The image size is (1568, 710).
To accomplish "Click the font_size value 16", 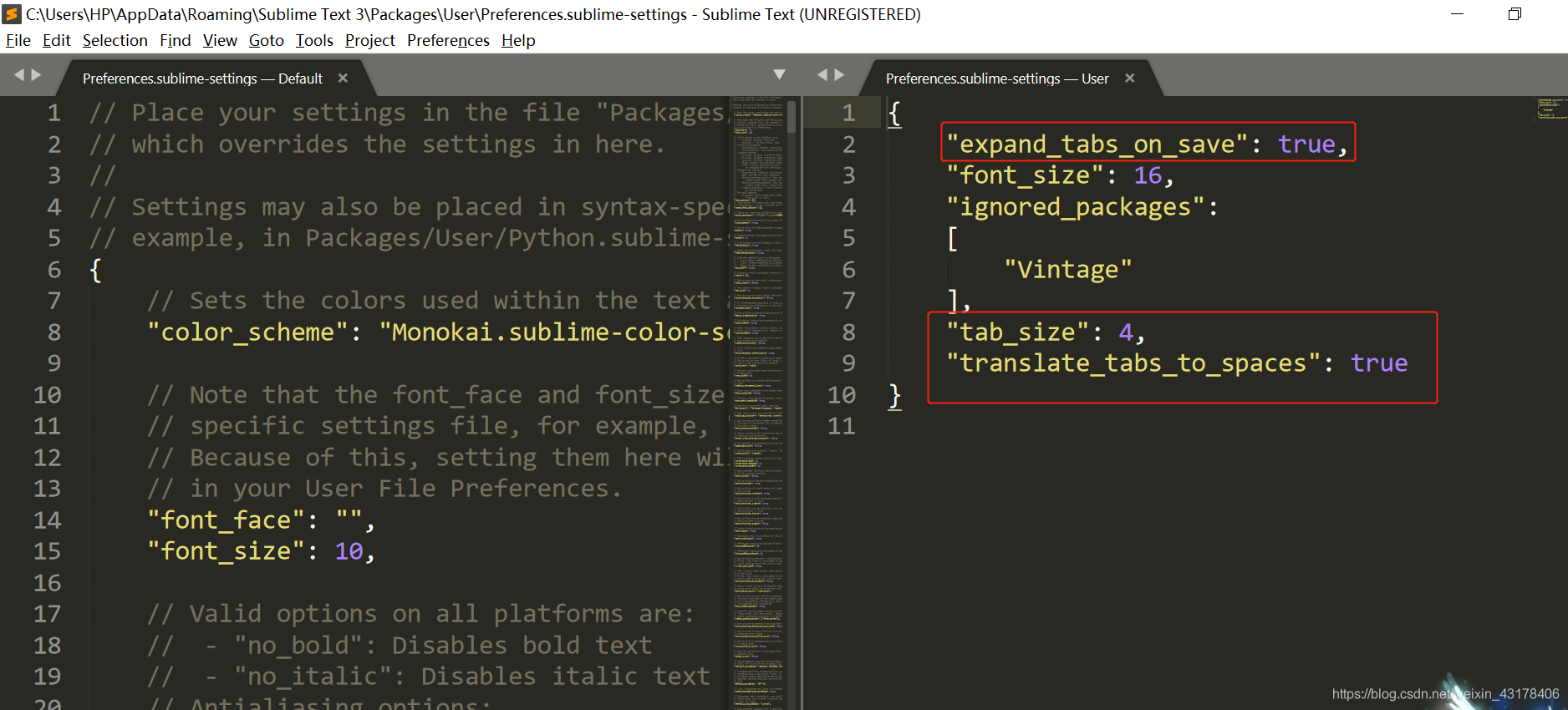I will coord(1148,175).
